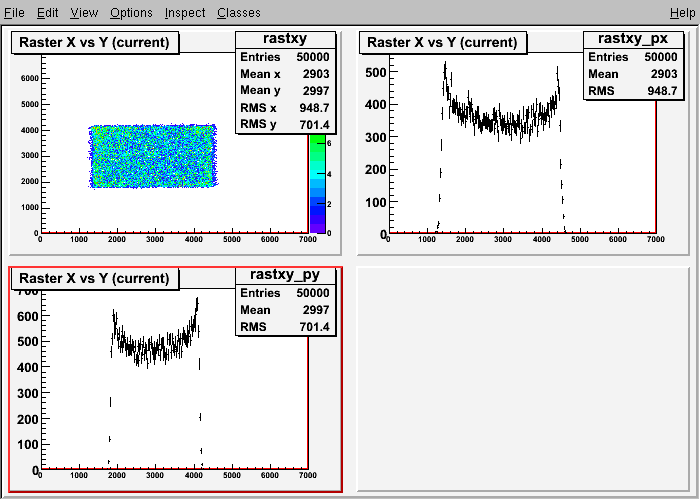Viewport: 700px width, 500px height.
Task: Open the Options menu
Action: pos(131,13)
